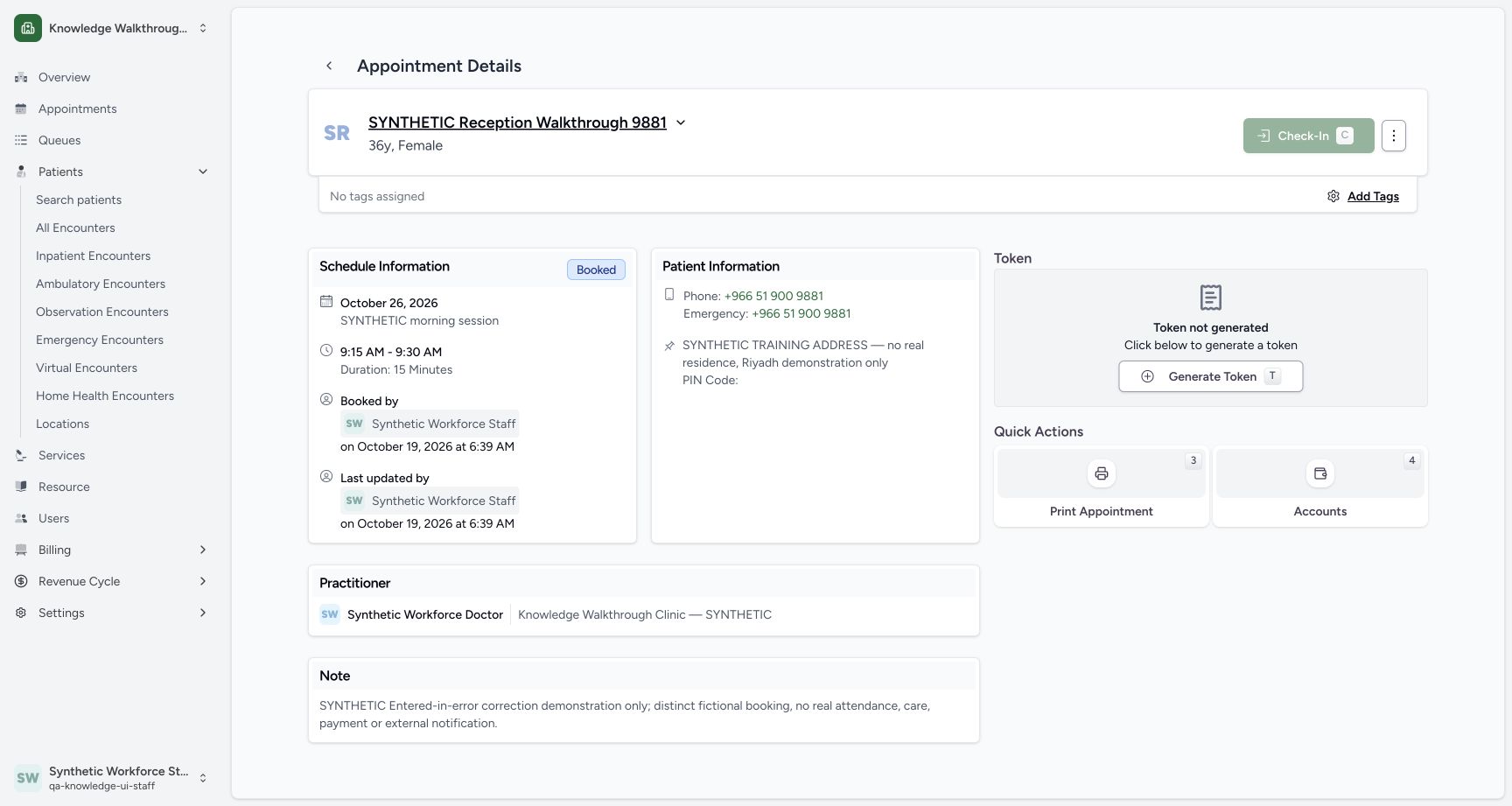Click the Add Tags gear icon

coord(1333,196)
